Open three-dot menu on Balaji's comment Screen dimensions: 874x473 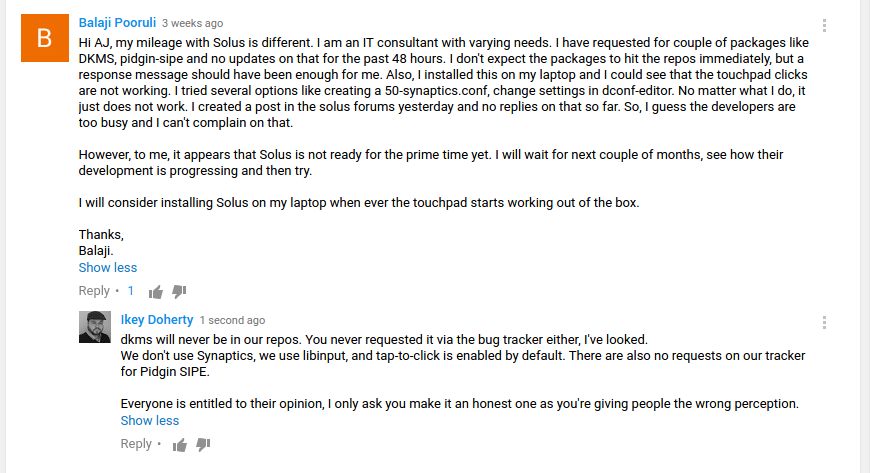[x=824, y=26]
